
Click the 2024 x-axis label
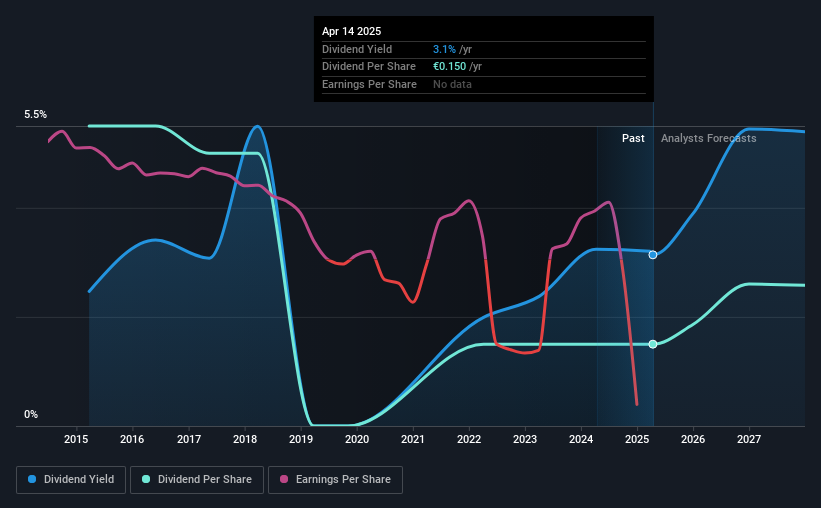pyautogui.click(x=581, y=439)
